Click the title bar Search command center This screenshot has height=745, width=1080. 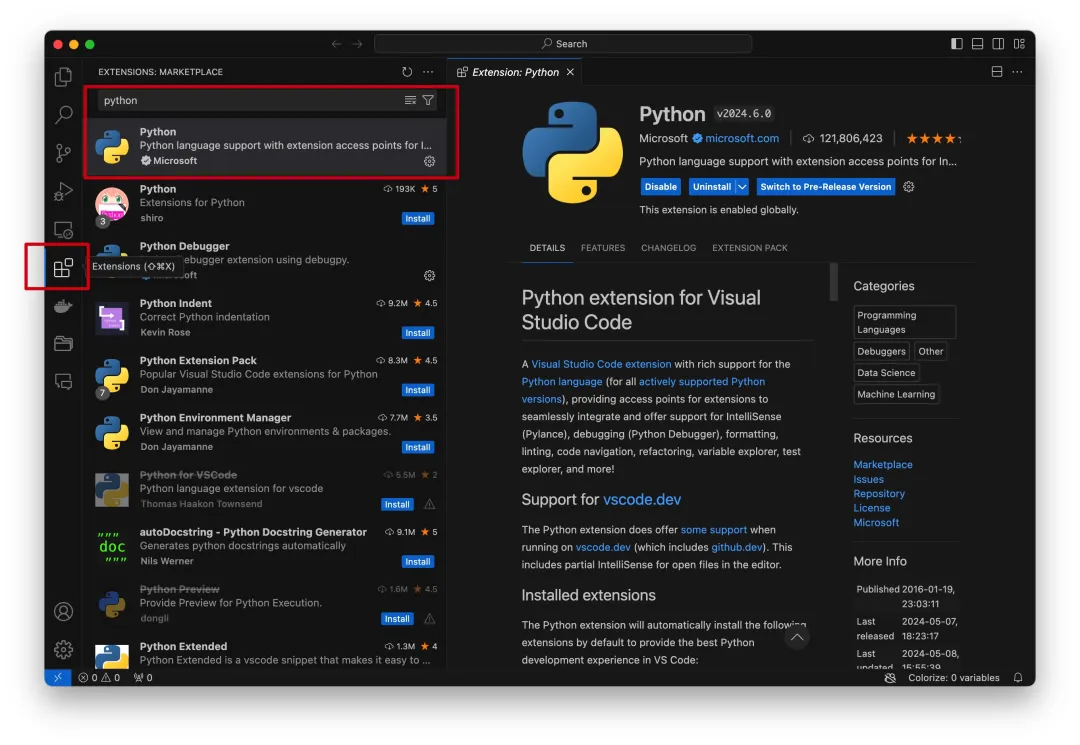tap(563, 44)
